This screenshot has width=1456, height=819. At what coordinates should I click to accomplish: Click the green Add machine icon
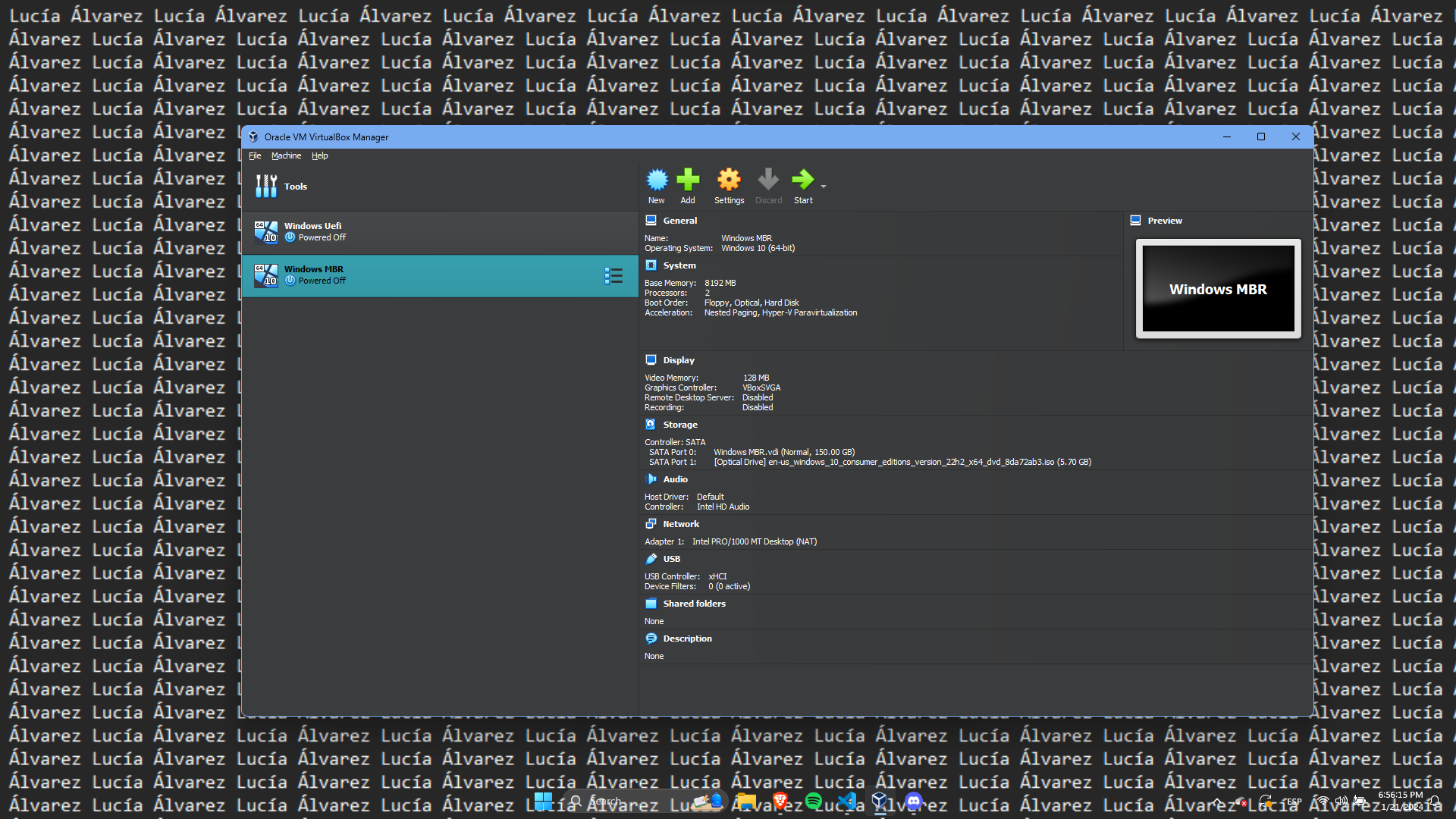pyautogui.click(x=688, y=180)
